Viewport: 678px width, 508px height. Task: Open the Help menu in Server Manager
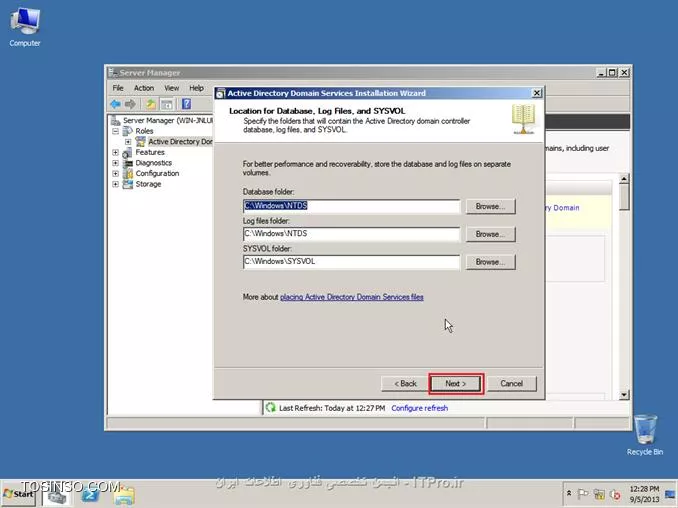coord(196,88)
